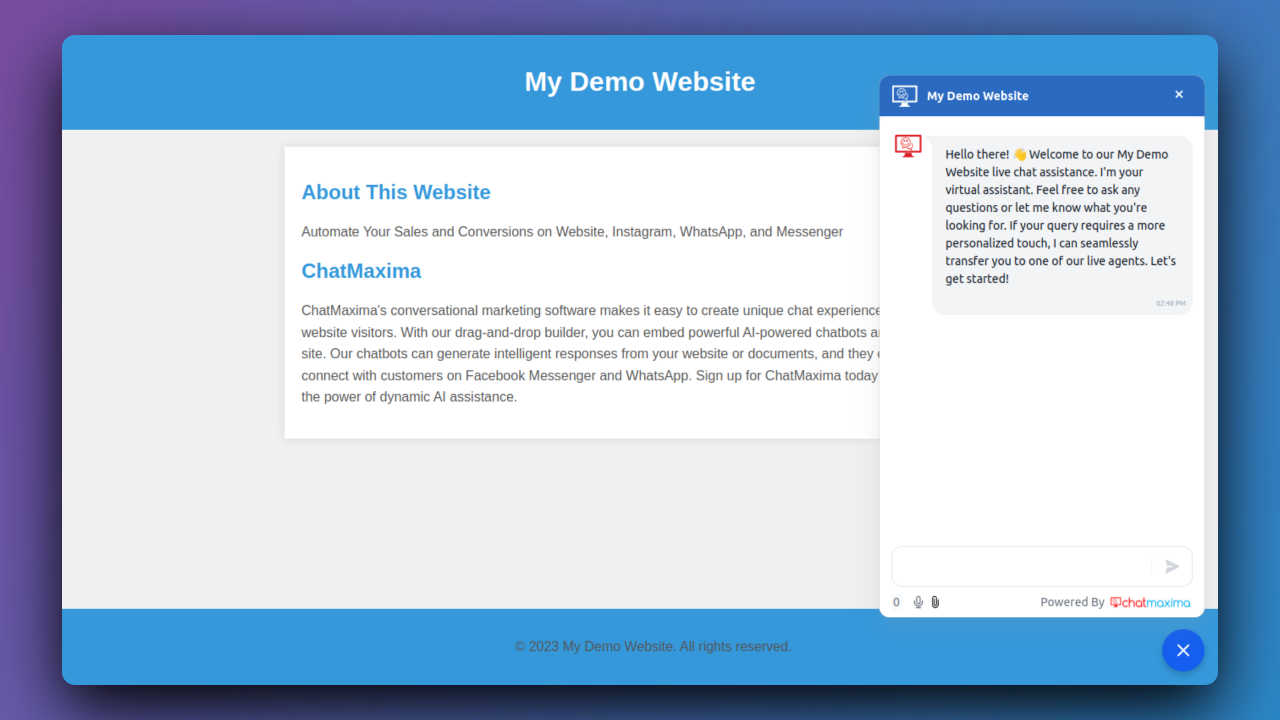This screenshot has width=1280, height=720.
Task: Click the red bot avatar beside the welcome message
Action: 908,147
